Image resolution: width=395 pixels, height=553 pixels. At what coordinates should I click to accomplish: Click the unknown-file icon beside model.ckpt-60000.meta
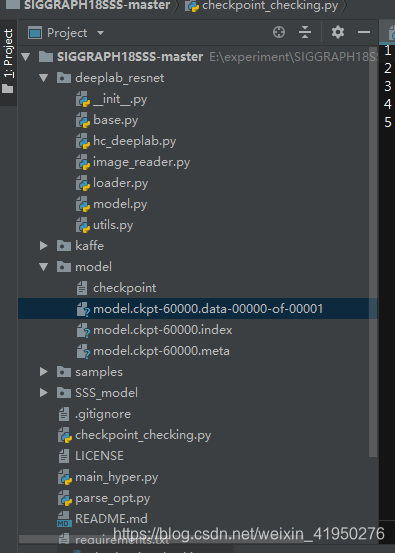[x=83, y=351]
